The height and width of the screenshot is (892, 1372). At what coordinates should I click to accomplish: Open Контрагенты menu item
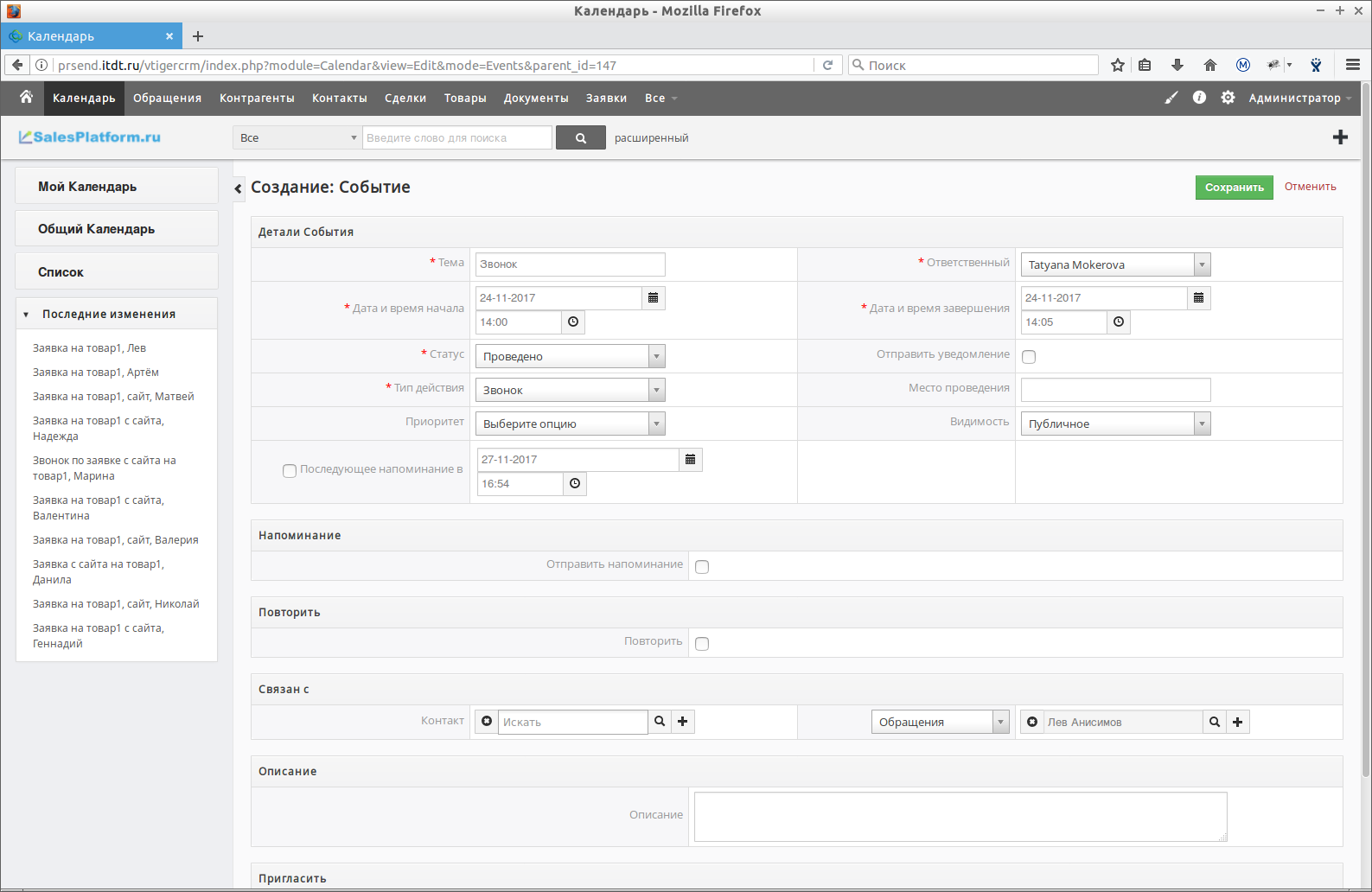click(x=257, y=98)
